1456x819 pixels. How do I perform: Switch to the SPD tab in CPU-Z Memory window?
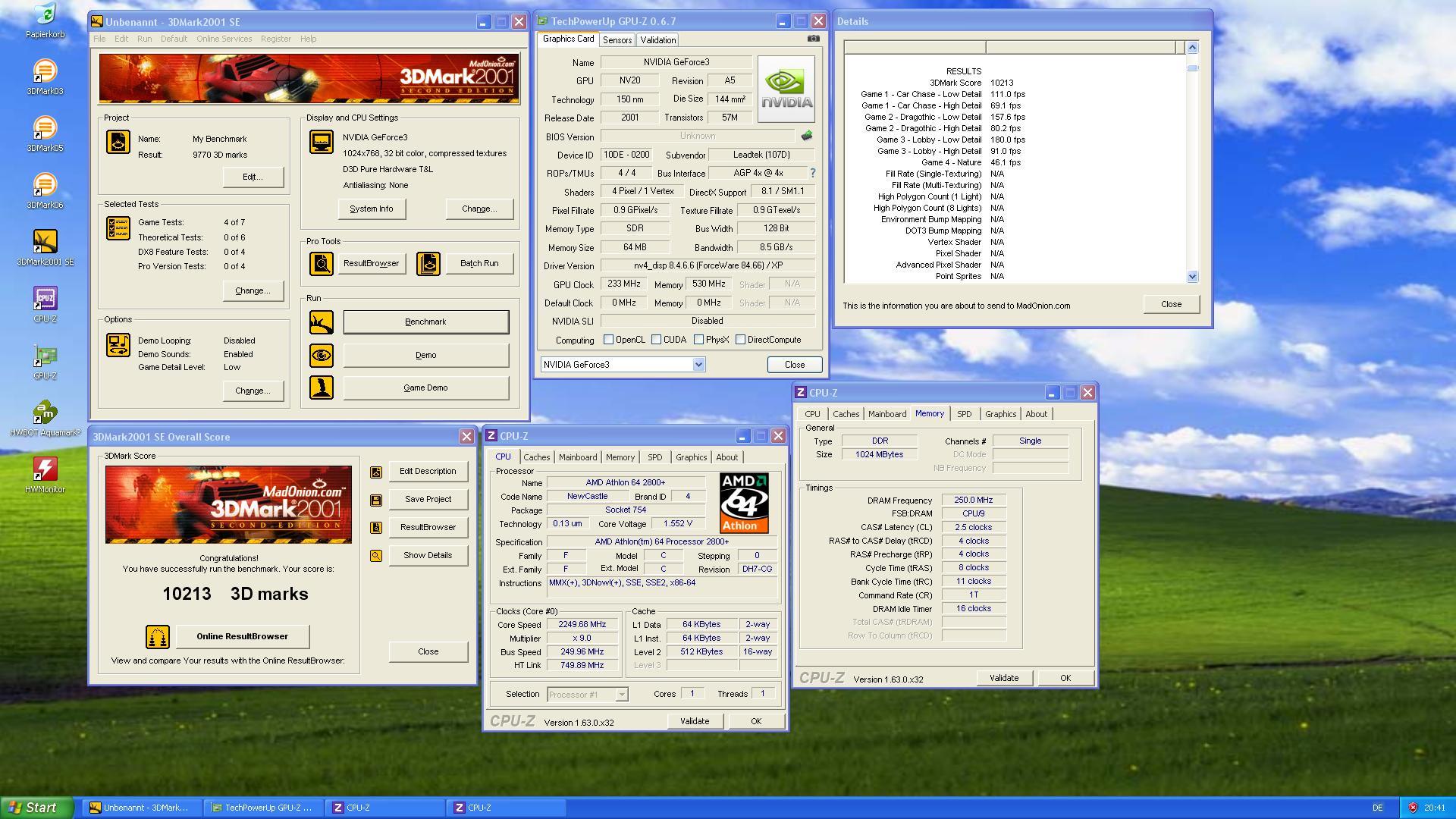(x=964, y=414)
